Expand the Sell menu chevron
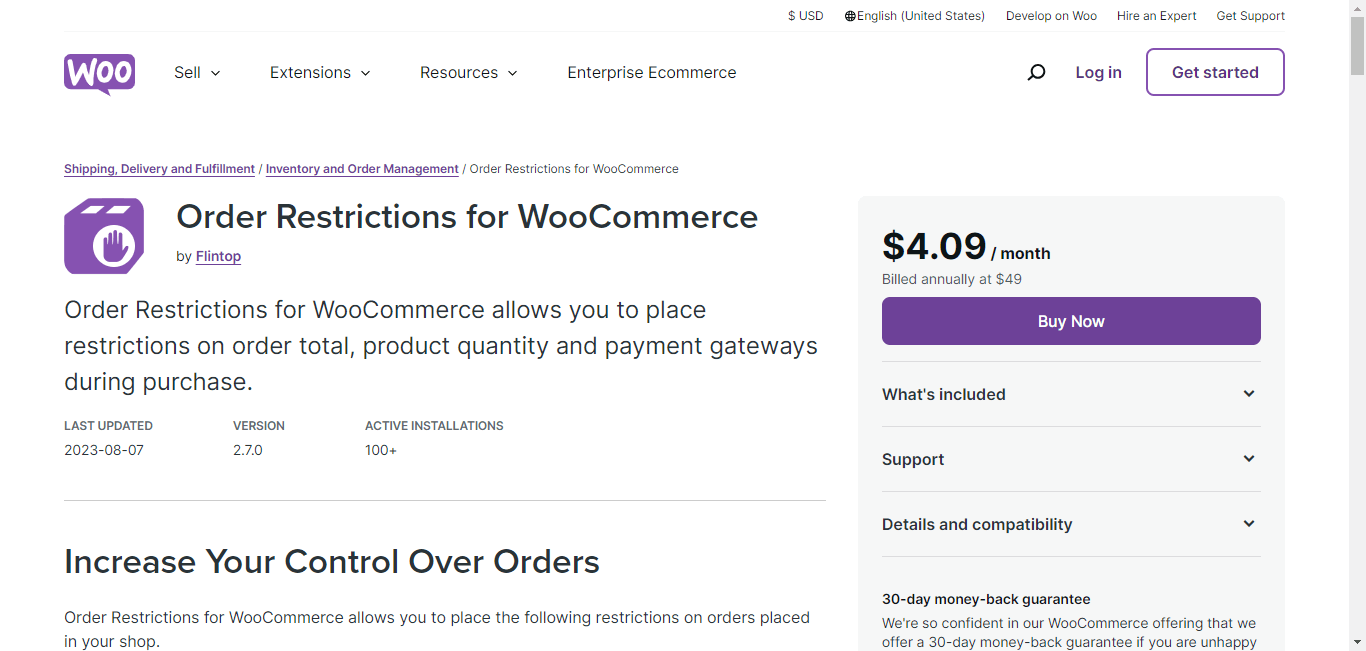Image resolution: width=1366 pixels, height=651 pixels. pos(215,73)
